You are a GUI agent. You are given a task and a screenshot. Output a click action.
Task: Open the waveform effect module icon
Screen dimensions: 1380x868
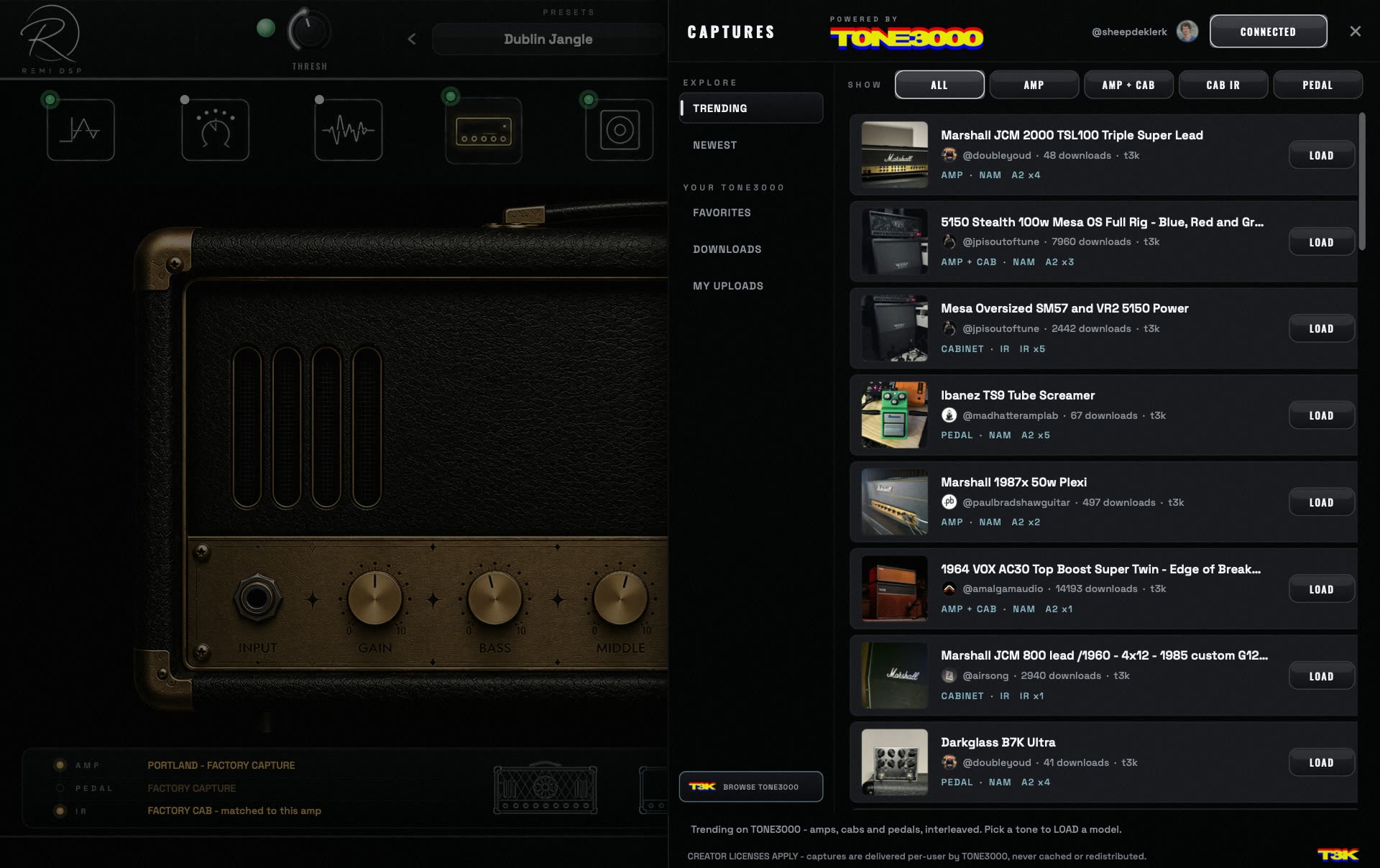point(348,130)
